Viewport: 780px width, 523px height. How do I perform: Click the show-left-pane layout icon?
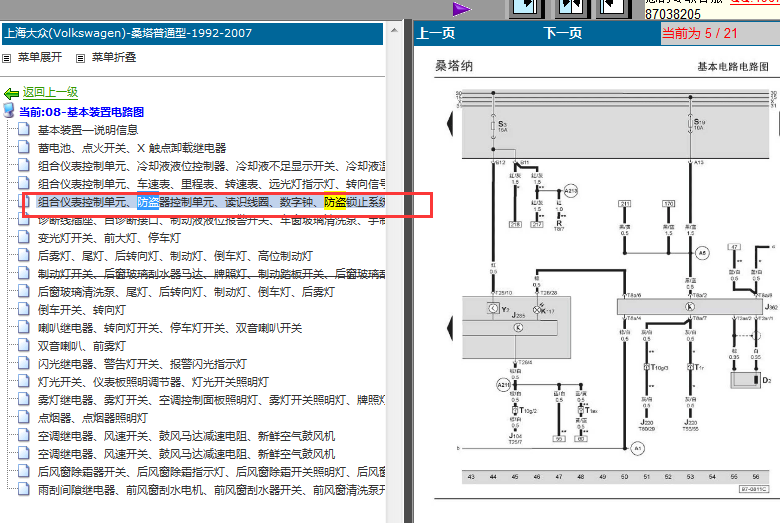coord(526,8)
